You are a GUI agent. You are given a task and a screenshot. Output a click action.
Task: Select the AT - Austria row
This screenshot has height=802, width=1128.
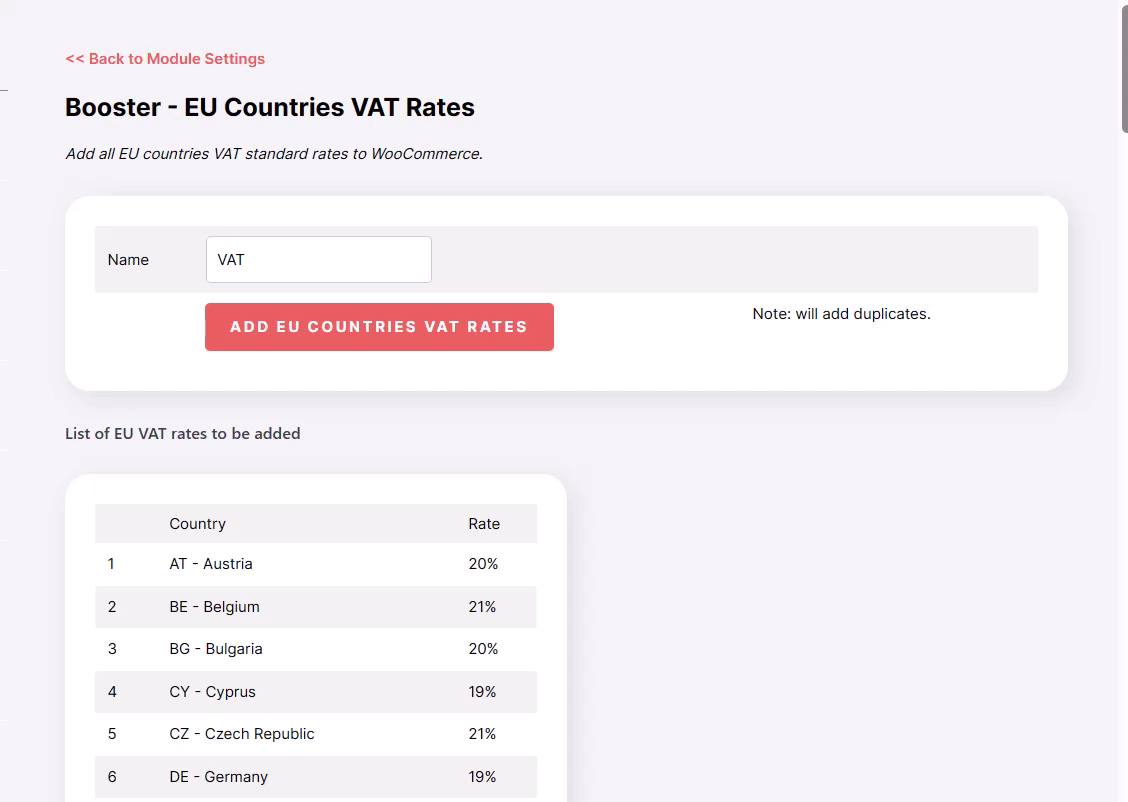[x=316, y=564]
